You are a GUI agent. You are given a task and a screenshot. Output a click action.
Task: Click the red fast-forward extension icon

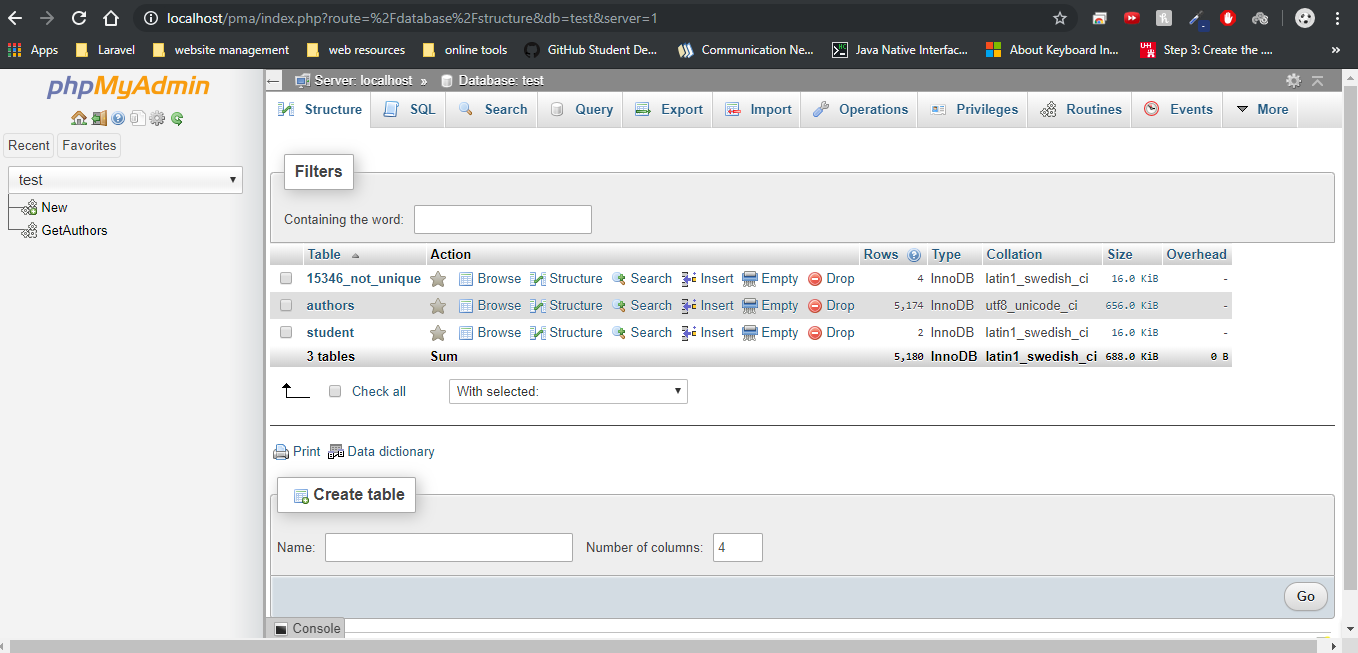pos(1132,18)
